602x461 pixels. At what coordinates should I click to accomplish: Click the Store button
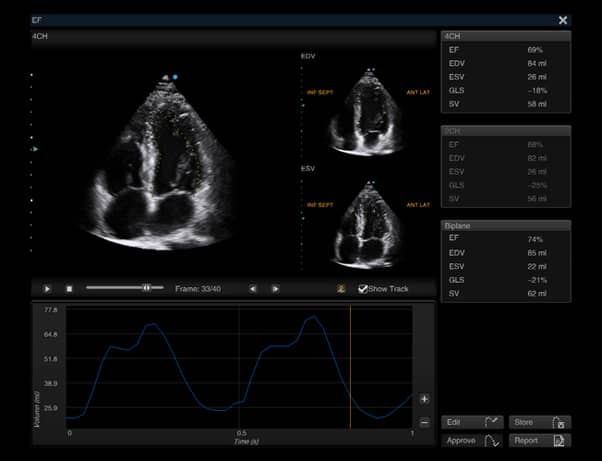[540, 422]
